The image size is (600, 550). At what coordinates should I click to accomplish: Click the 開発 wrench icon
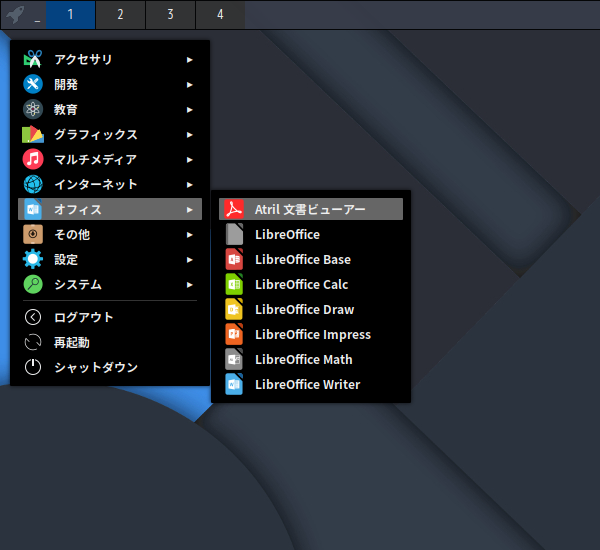click(33, 84)
